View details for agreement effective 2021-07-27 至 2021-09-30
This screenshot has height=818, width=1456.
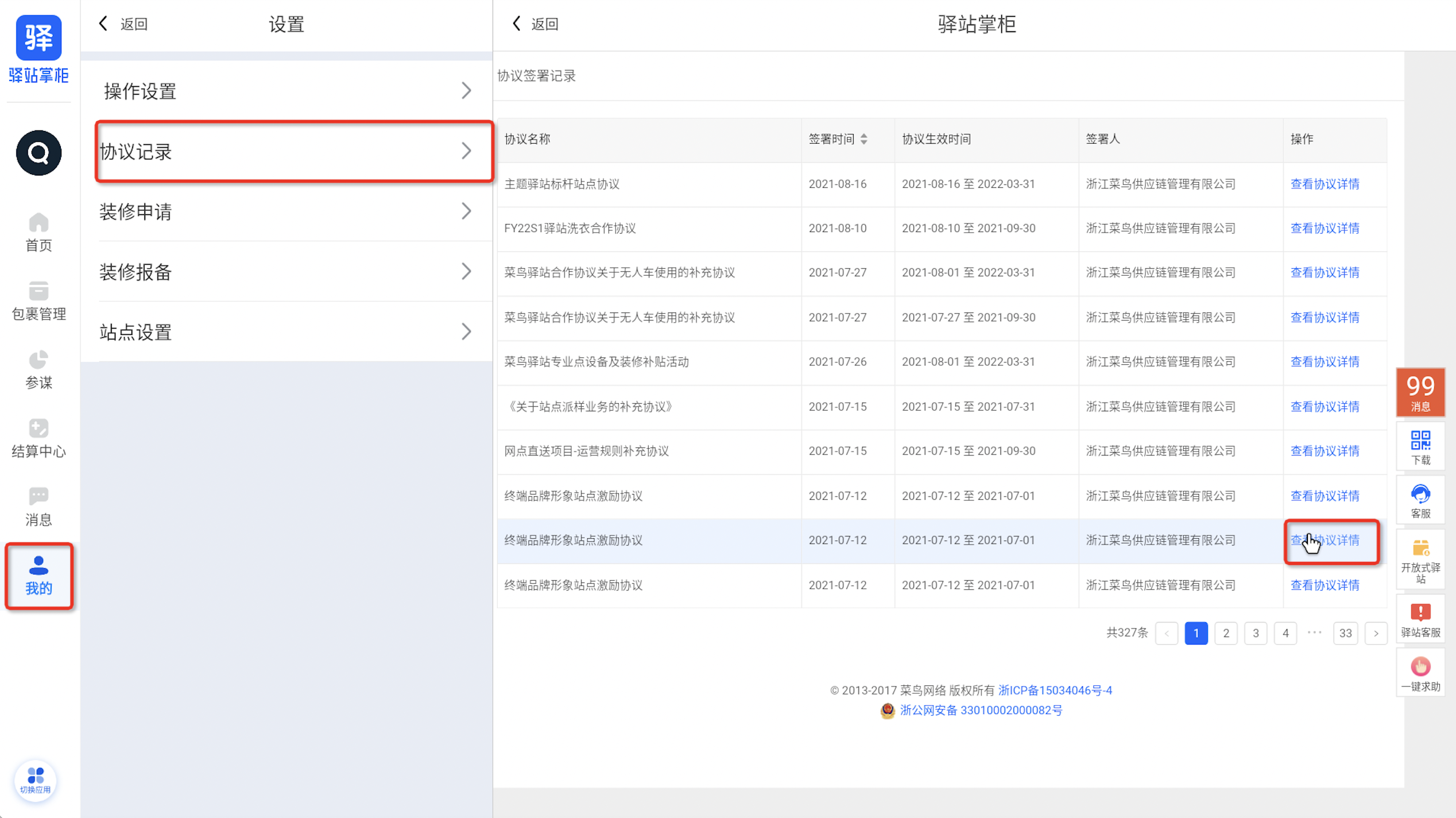pyautogui.click(x=1325, y=317)
